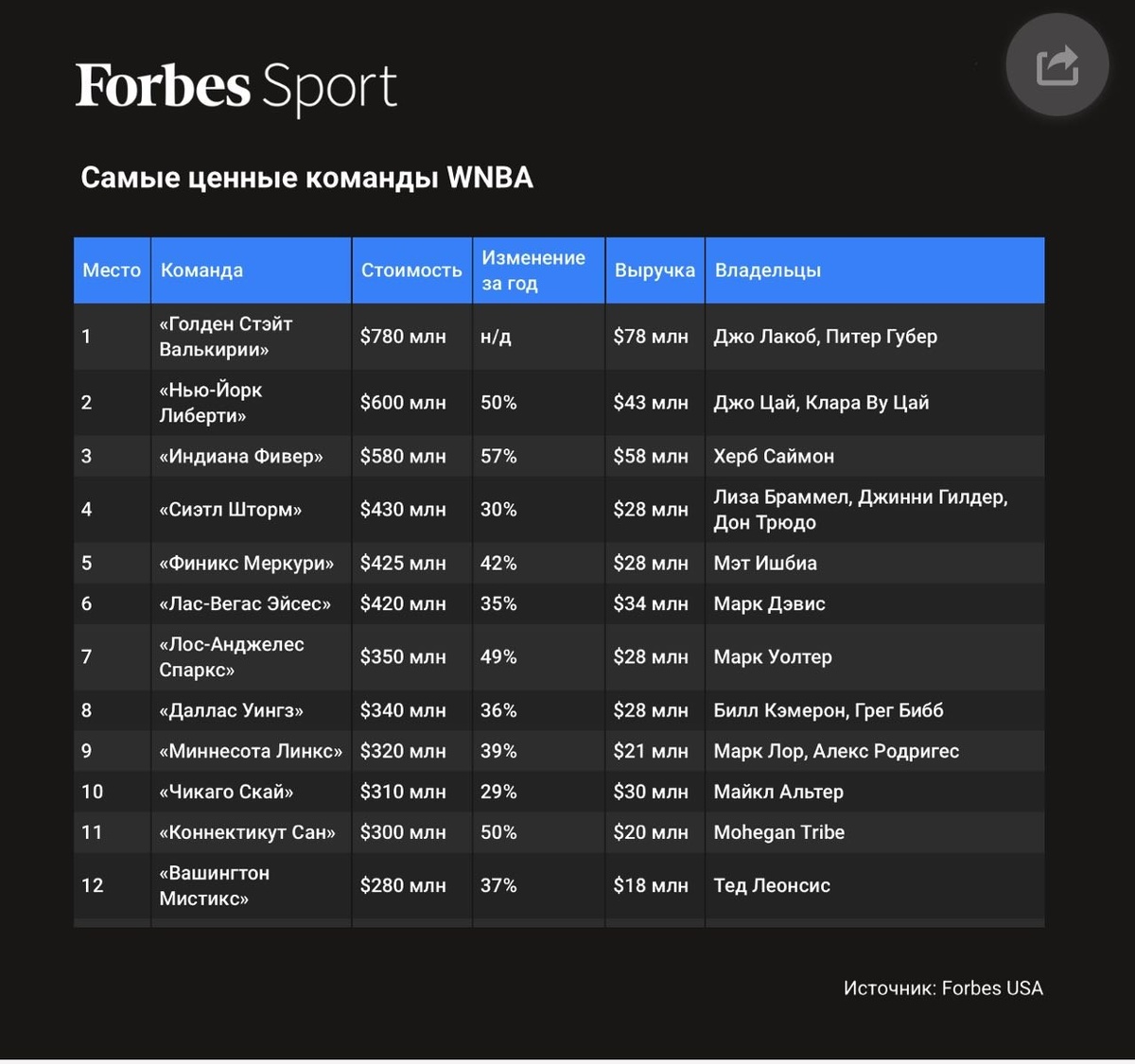Select team «Лас-Вегас Эйсес»
This screenshot has width=1135, height=1064.
tap(245, 604)
